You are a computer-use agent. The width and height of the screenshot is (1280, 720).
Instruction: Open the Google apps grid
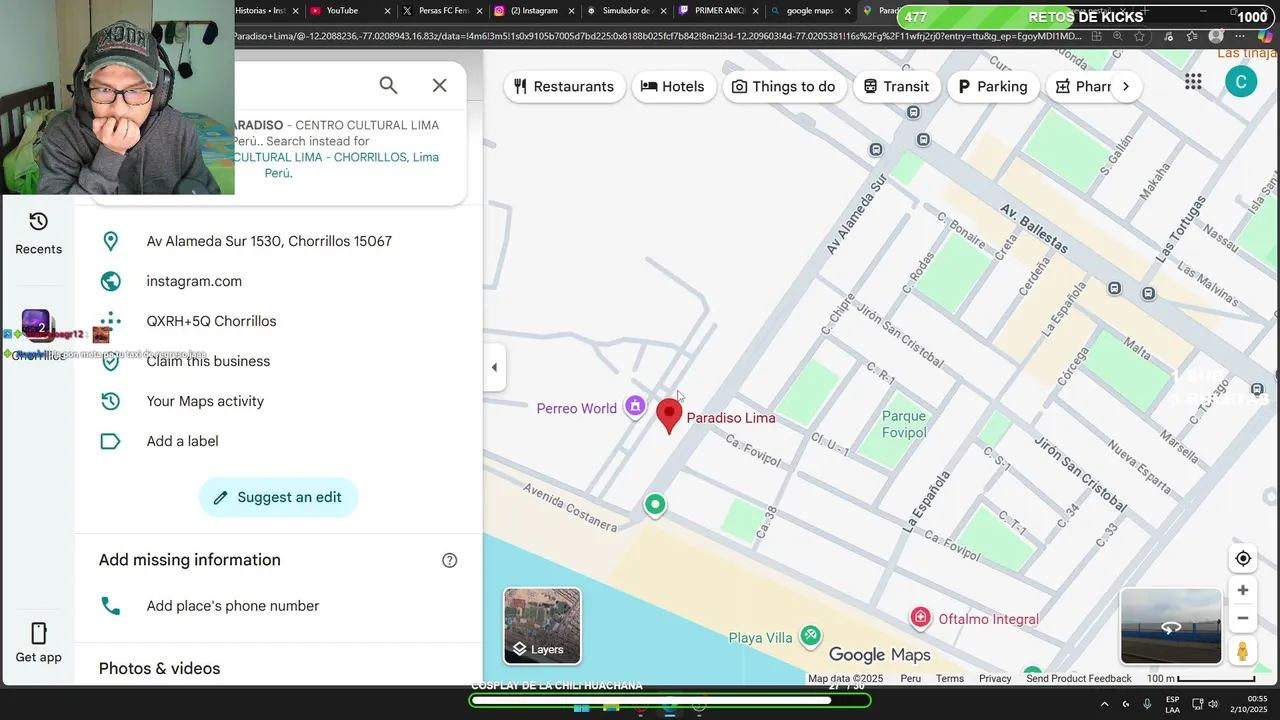[1193, 82]
